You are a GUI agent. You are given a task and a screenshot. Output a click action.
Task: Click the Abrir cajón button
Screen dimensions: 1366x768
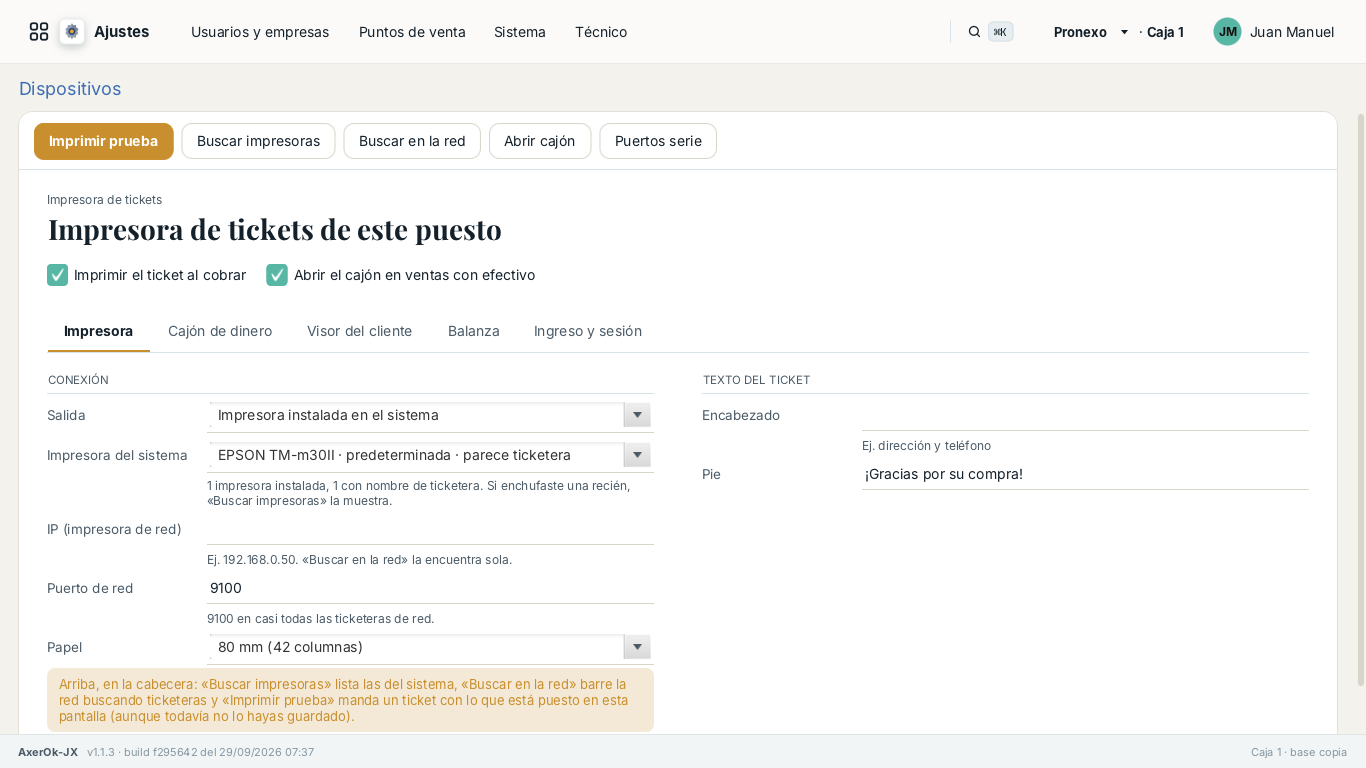click(x=540, y=141)
